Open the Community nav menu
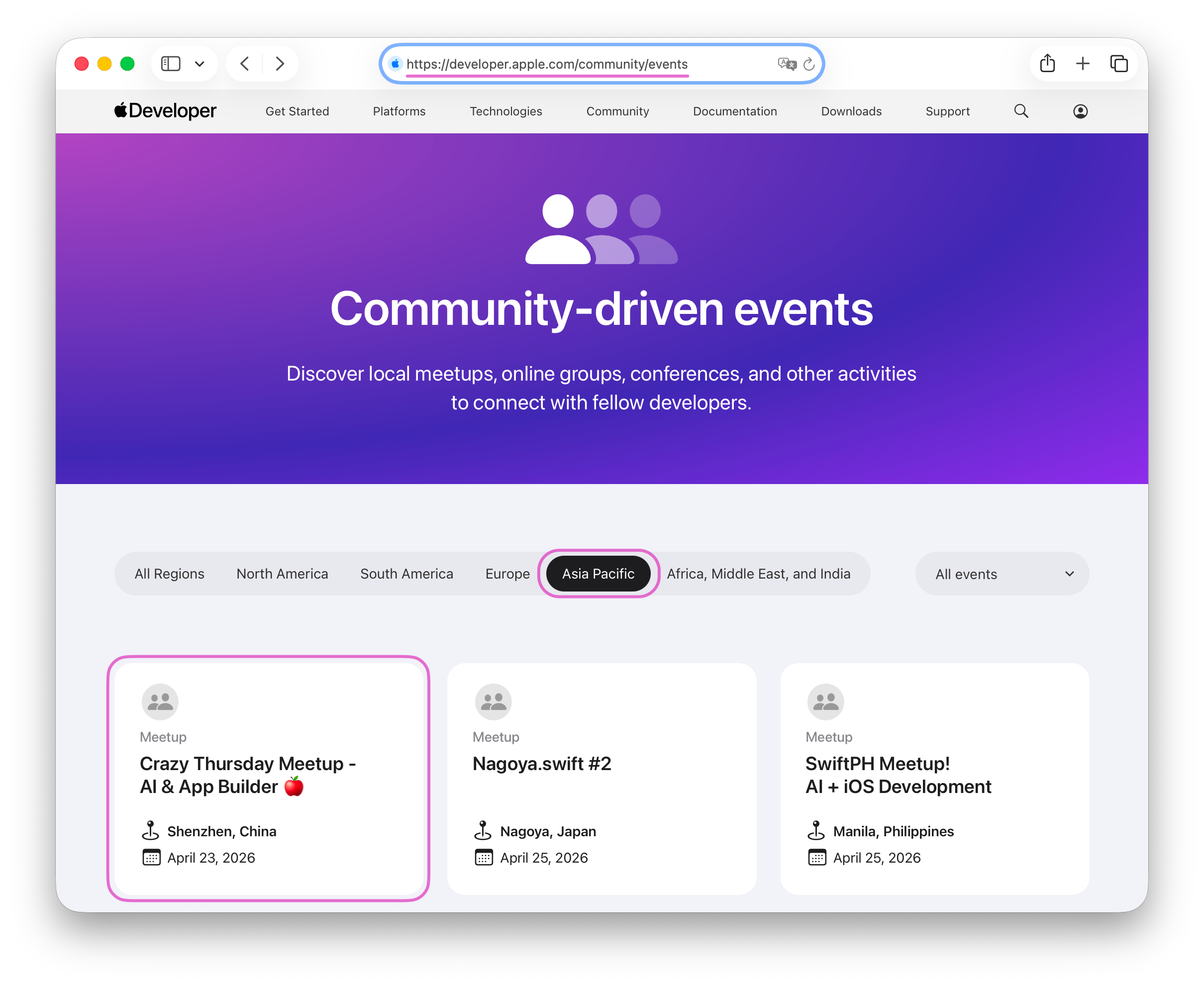 click(617, 111)
